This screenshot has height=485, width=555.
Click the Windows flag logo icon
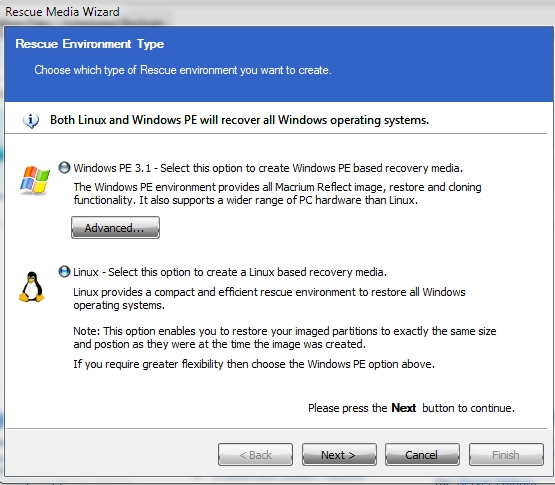(x=35, y=180)
